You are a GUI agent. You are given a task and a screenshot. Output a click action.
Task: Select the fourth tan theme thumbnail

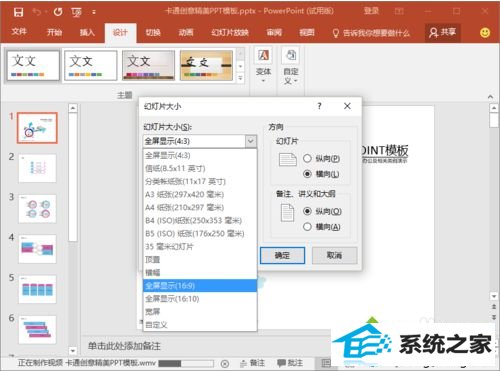tap(206, 65)
